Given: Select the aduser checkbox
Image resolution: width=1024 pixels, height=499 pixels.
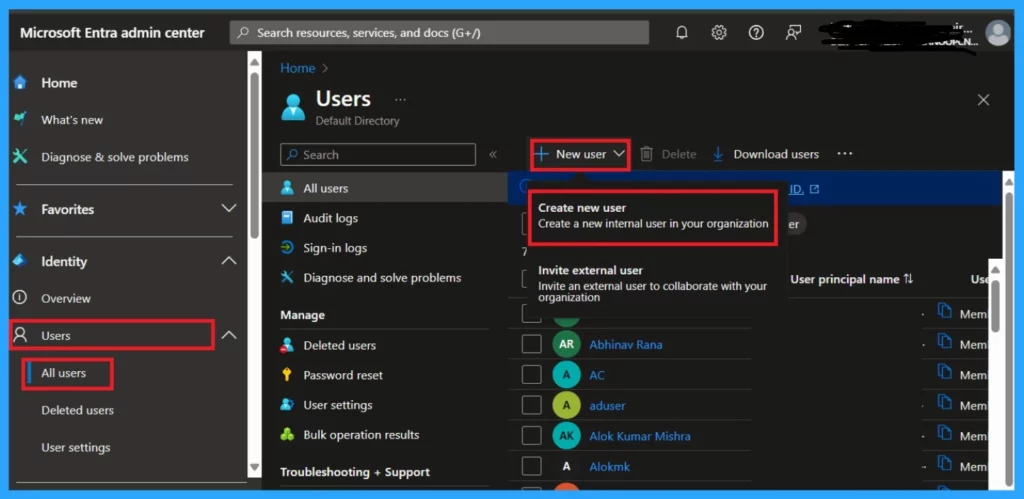Looking at the screenshot, I should pos(532,406).
